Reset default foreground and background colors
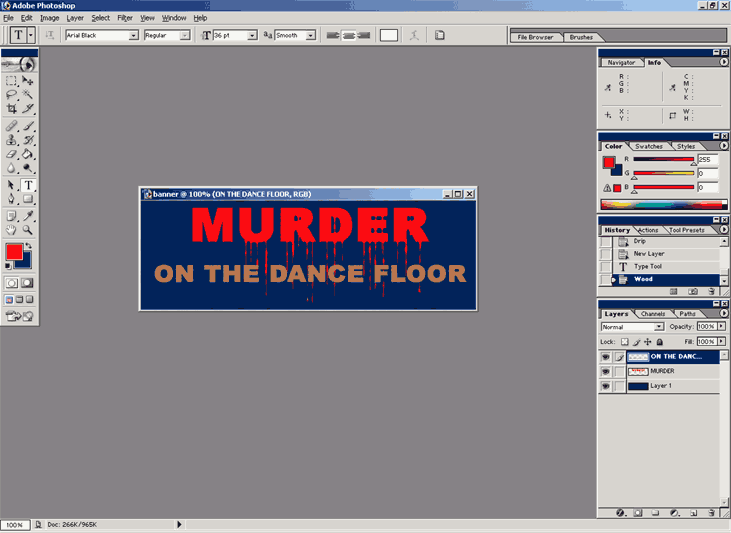 tap(8, 266)
